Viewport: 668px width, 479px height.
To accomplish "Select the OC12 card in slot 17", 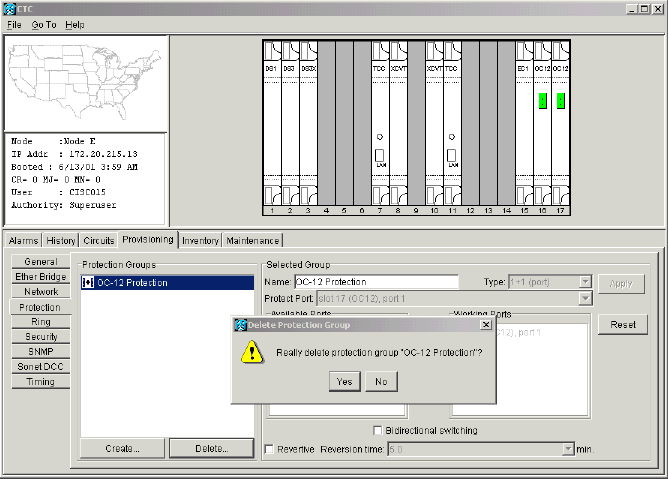I will 561,124.
